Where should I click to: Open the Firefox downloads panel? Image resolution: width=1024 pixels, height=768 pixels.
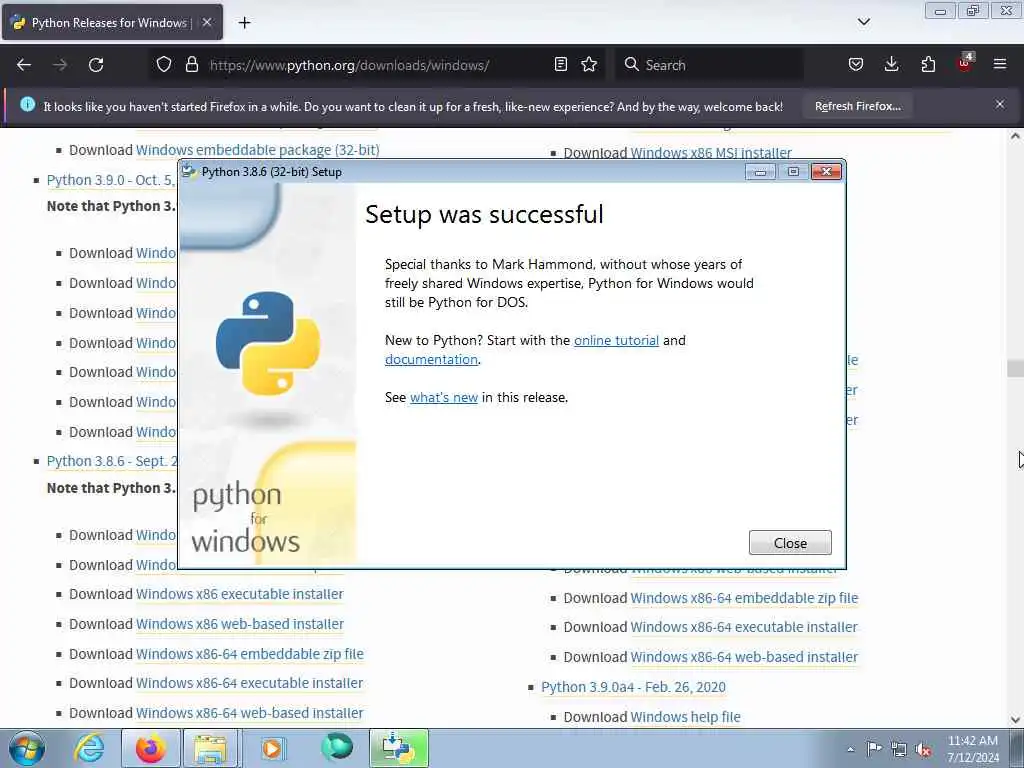click(891, 65)
